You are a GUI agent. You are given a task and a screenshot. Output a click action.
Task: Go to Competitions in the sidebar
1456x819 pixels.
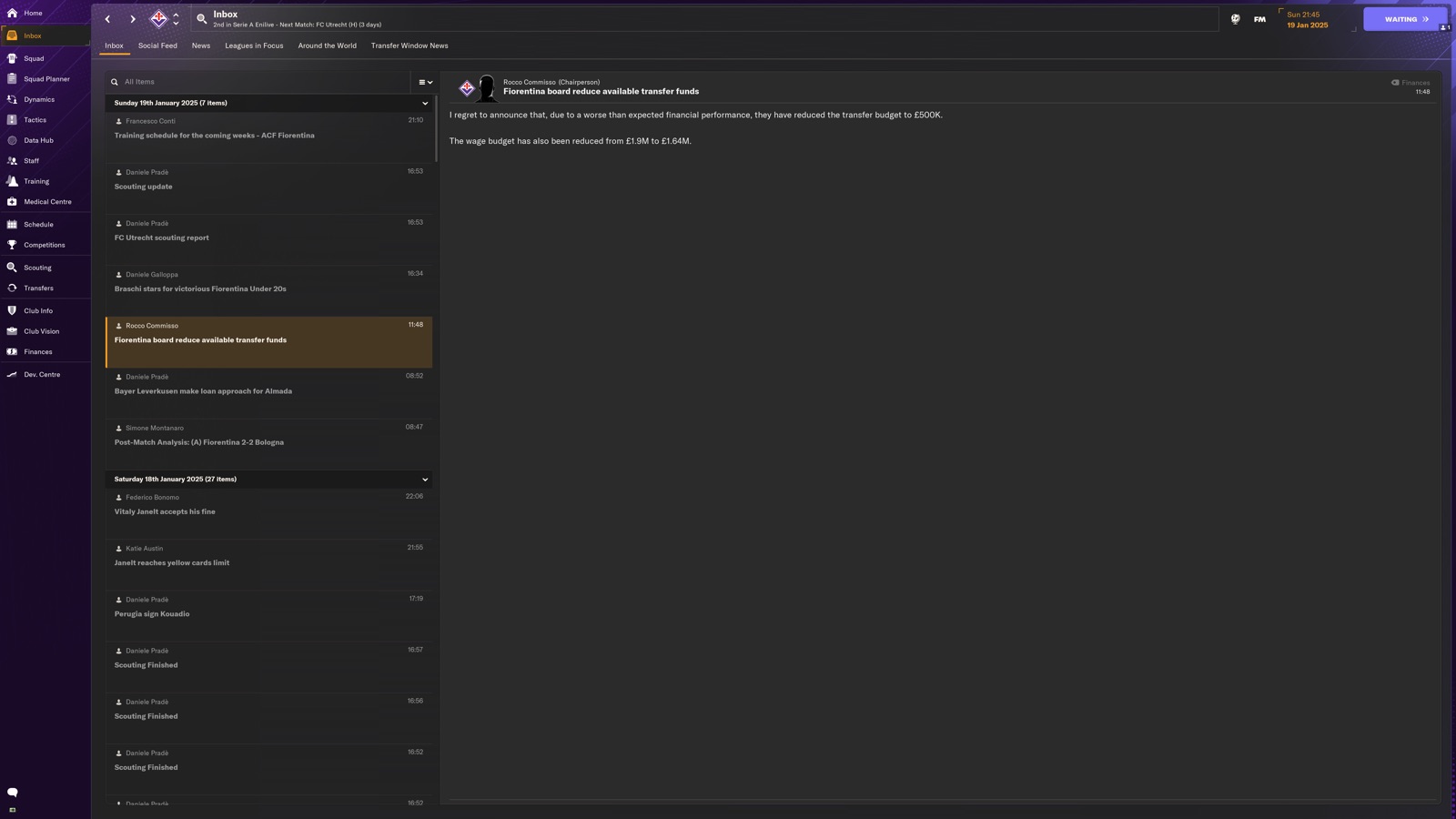(x=45, y=245)
